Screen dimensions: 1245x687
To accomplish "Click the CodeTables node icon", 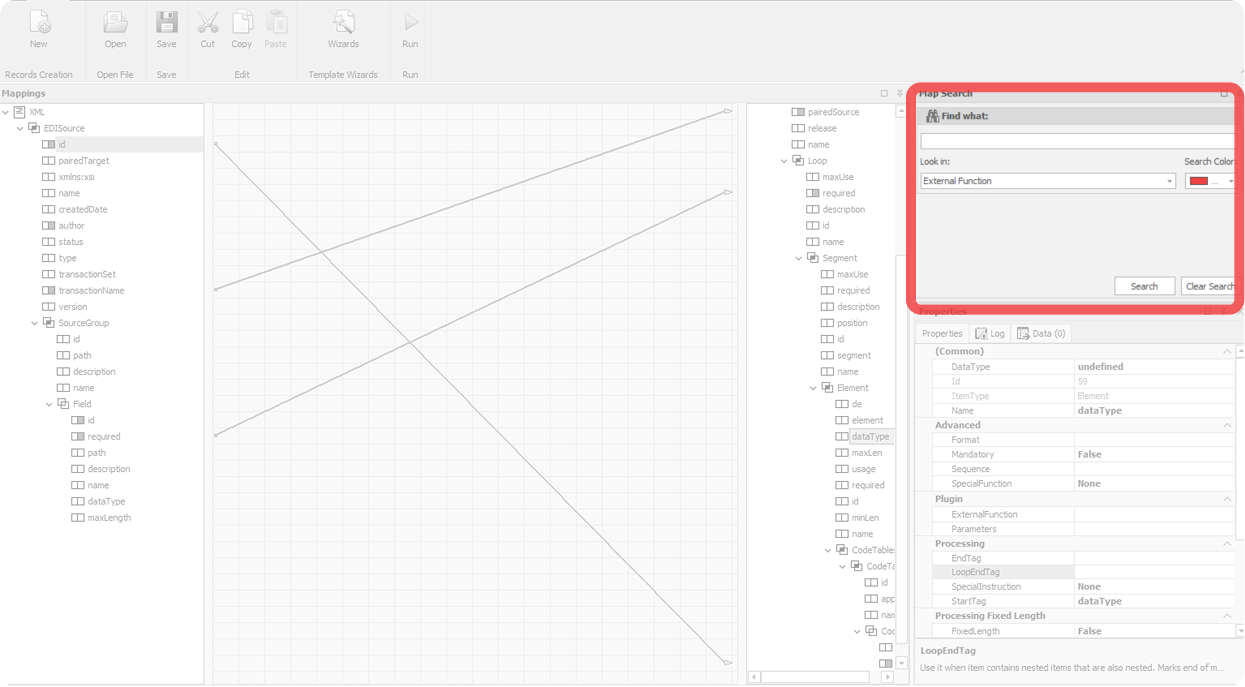I will click(842, 550).
